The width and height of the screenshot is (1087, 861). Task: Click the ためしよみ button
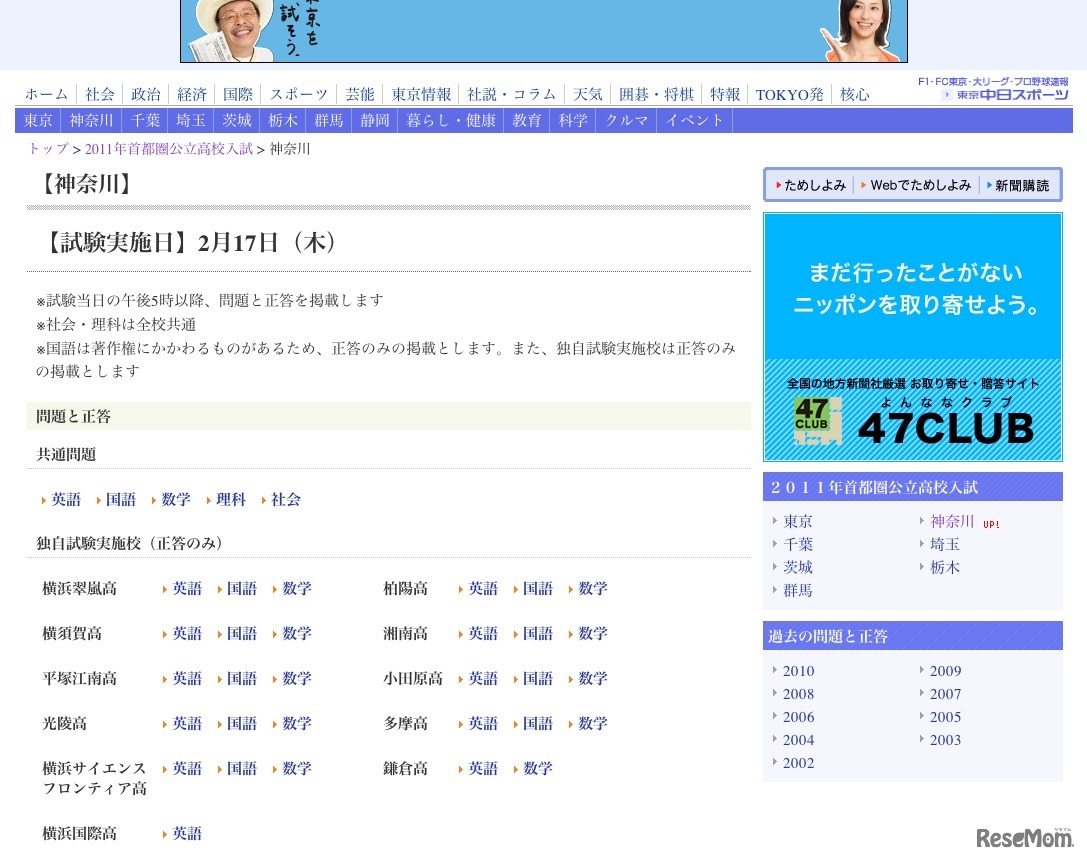(814, 185)
